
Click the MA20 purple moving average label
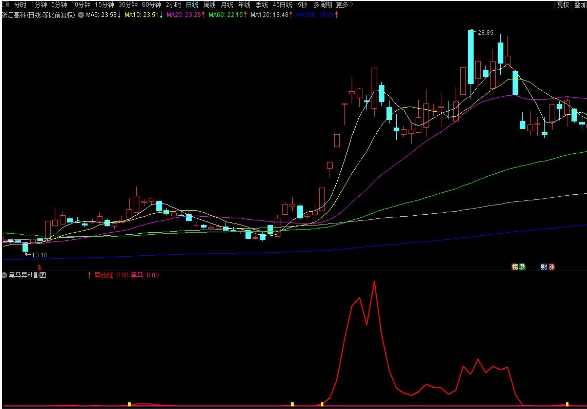tap(185, 15)
